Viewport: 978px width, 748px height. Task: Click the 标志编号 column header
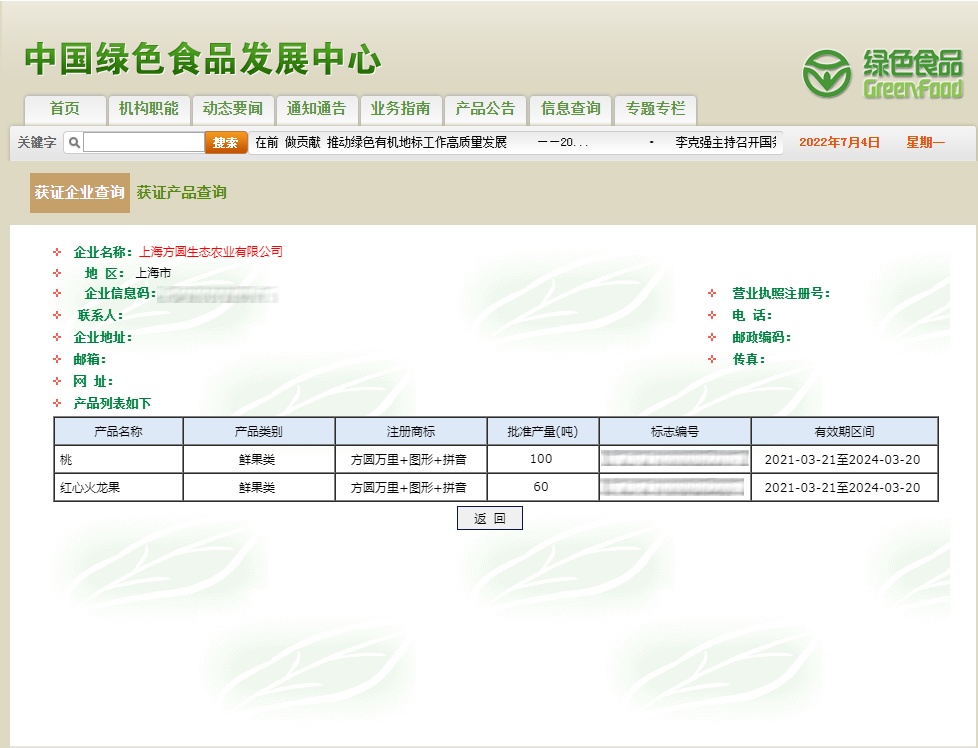coord(674,432)
